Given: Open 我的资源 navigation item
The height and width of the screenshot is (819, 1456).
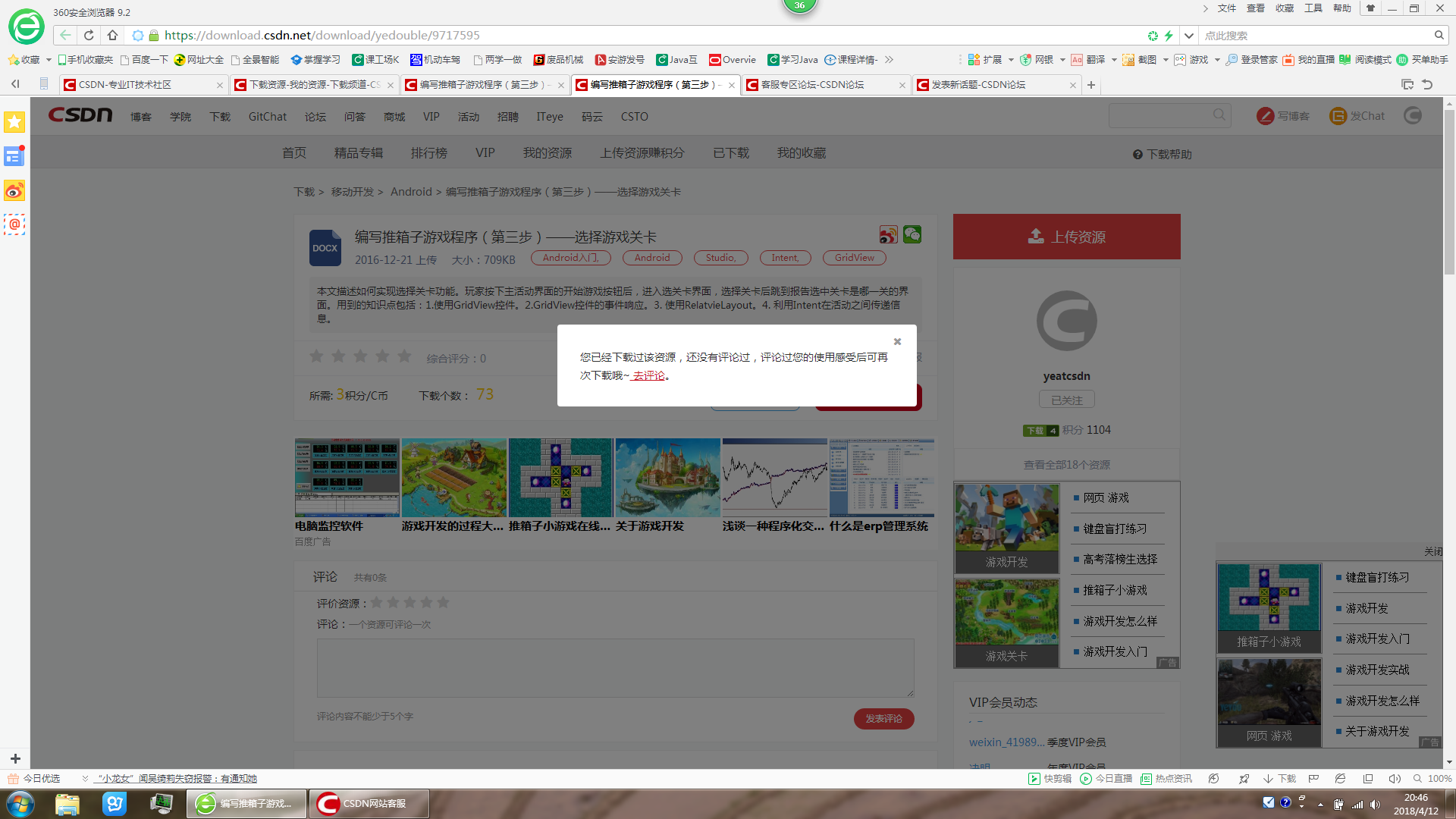Looking at the screenshot, I should click(548, 153).
